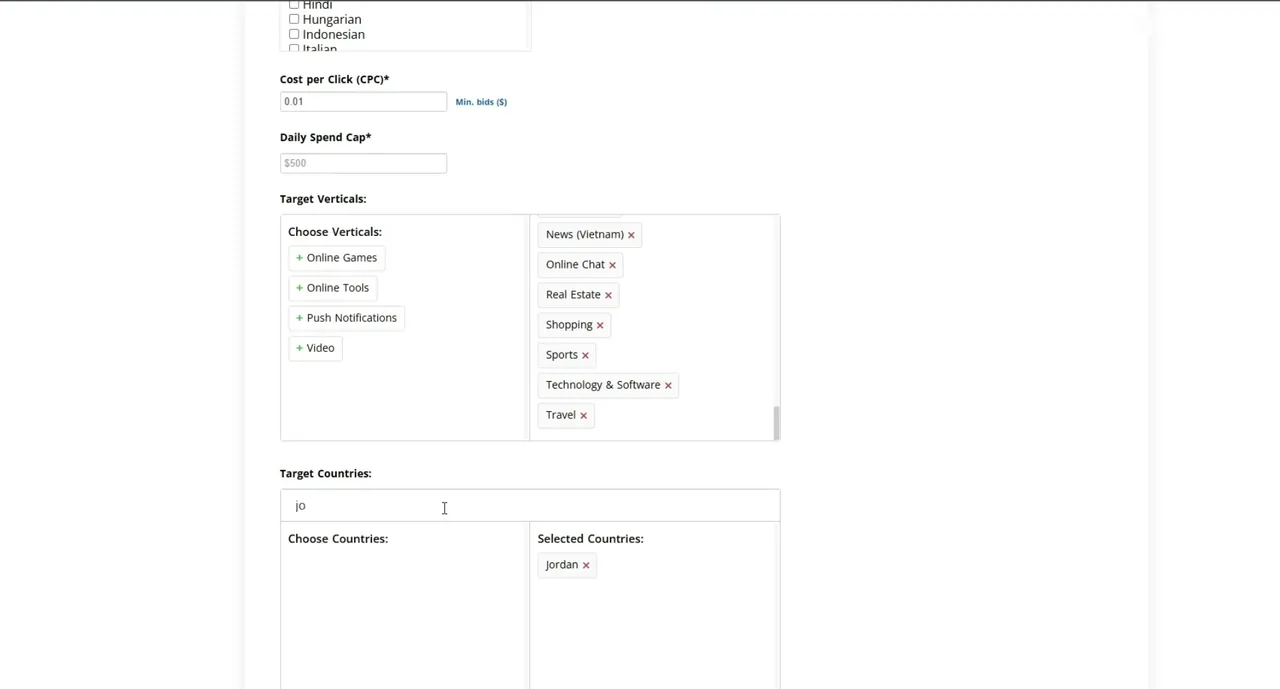The height and width of the screenshot is (689, 1280).
Task: Add the Online Games vertical
Action: click(x=336, y=258)
